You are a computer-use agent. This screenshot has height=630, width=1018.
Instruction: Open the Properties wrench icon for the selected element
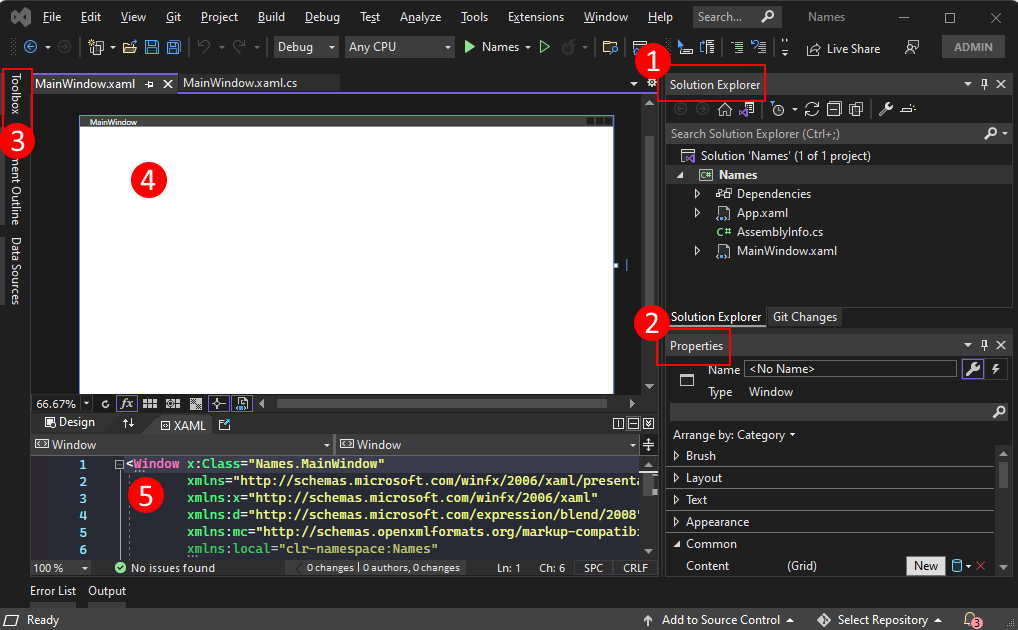click(x=972, y=369)
